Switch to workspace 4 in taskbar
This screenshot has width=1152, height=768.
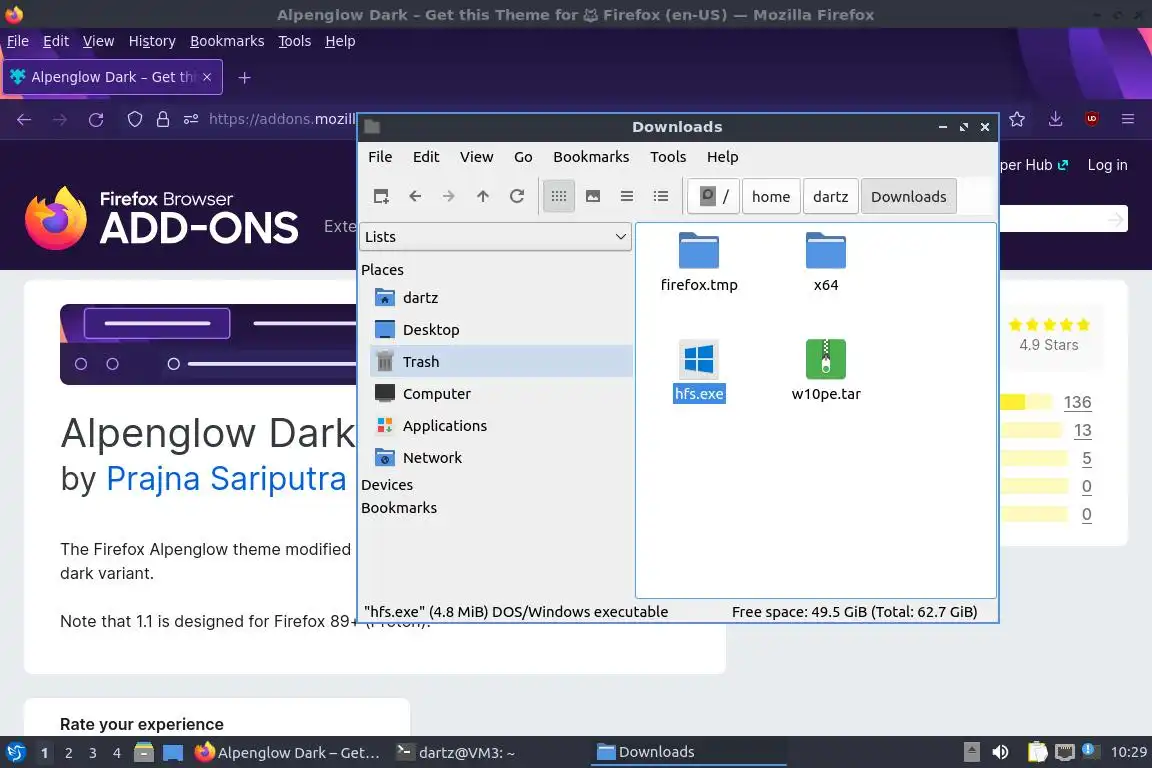tap(116, 753)
